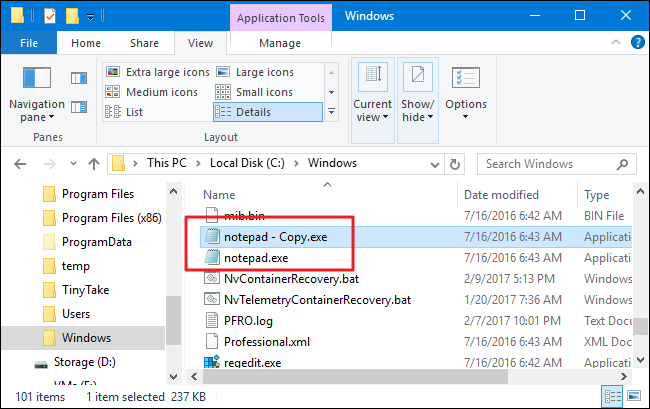The height and width of the screenshot is (409, 650).
Task: Open the Current view dropdown
Action: point(373,100)
